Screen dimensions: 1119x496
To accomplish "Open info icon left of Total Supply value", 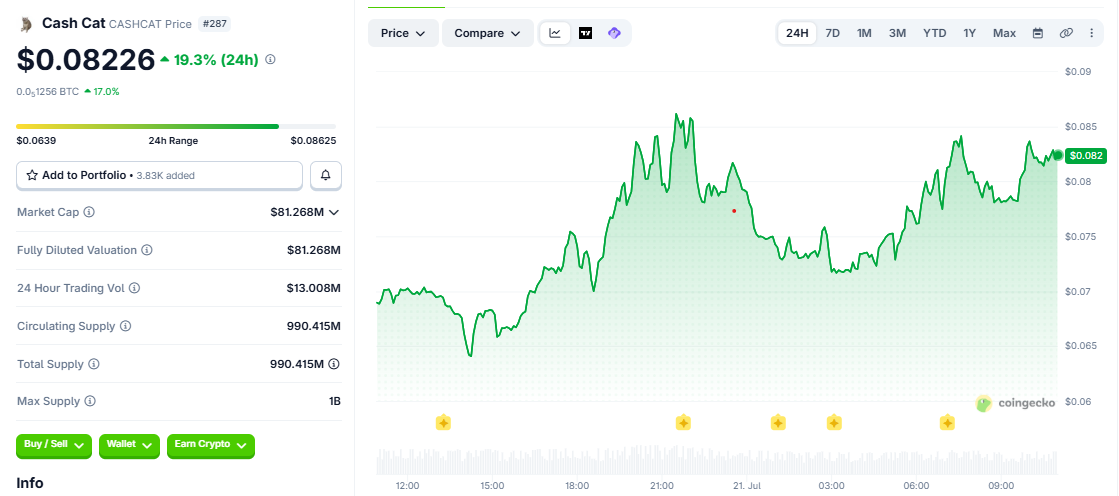I will pyautogui.click(x=93, y=364).
